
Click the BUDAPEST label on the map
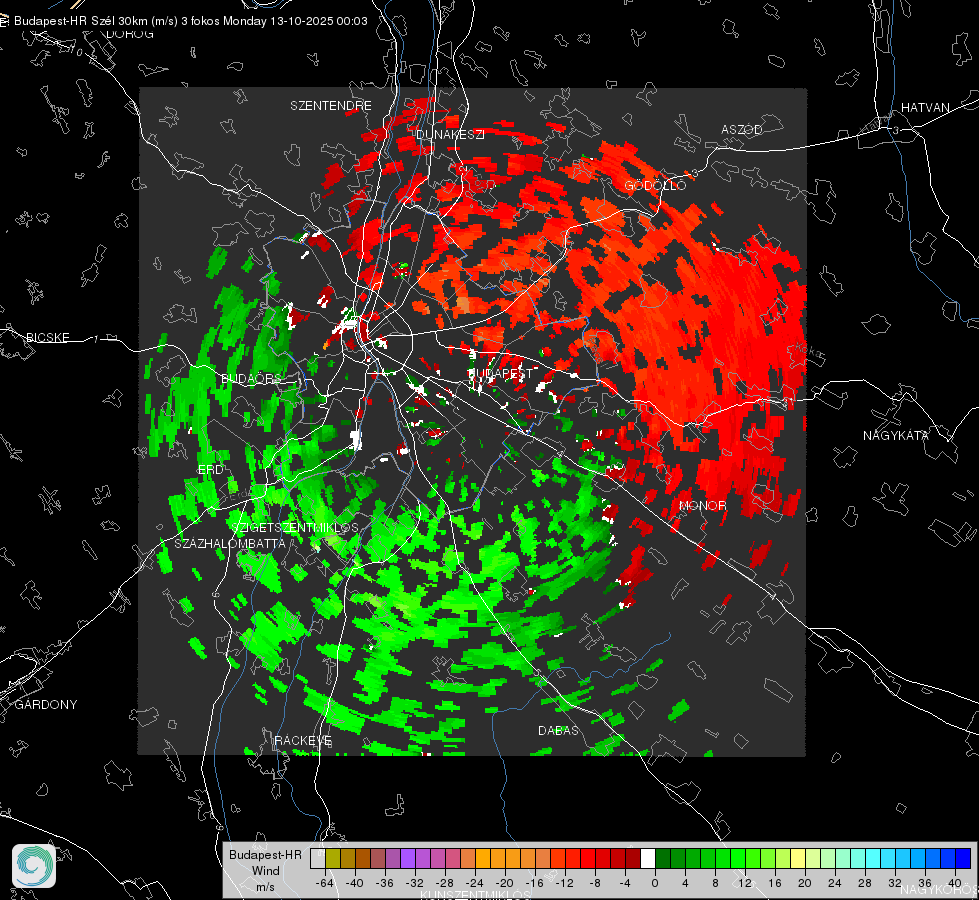[x=499, y=373]
